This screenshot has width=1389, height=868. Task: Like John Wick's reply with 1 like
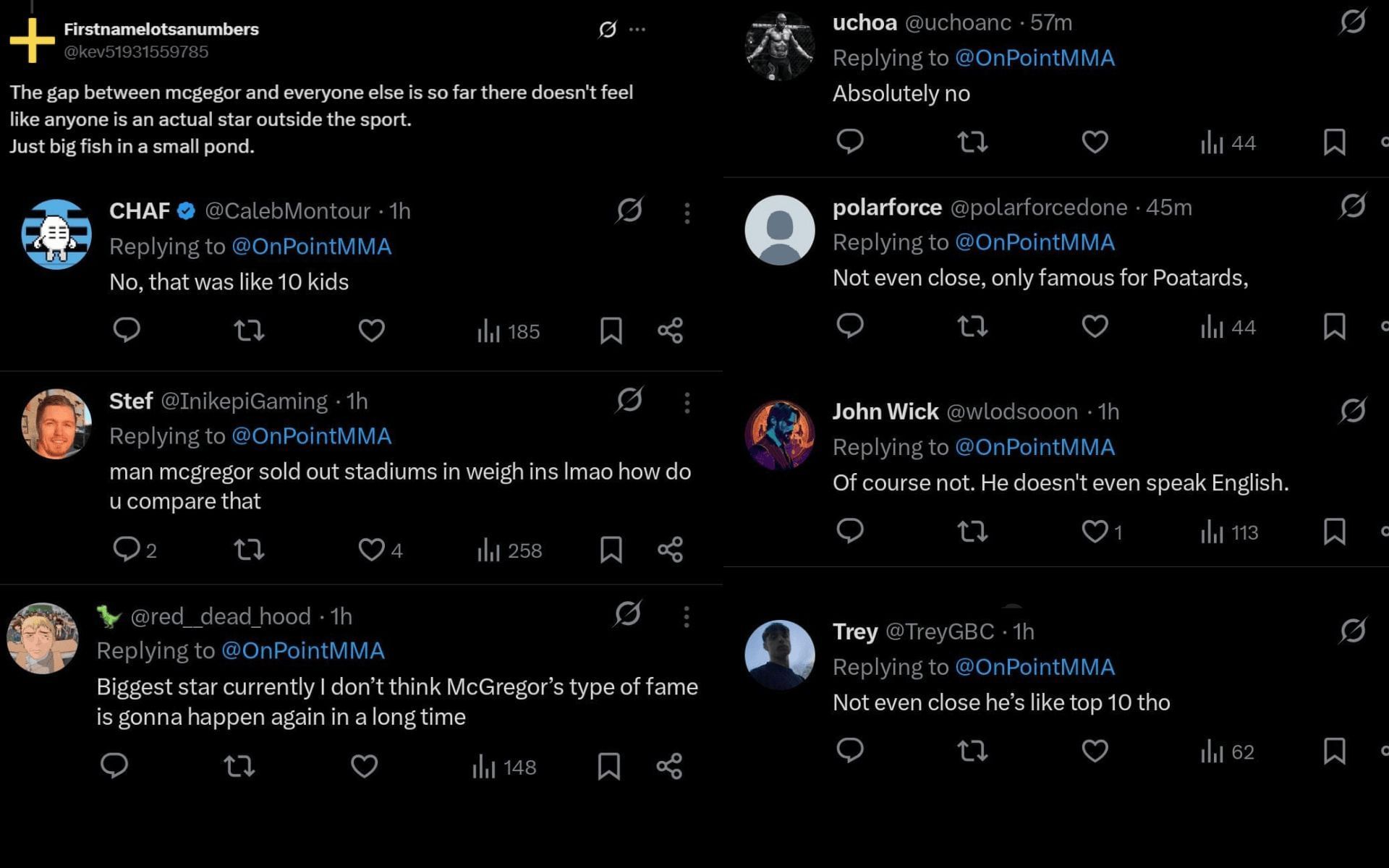pos(1095,532)
